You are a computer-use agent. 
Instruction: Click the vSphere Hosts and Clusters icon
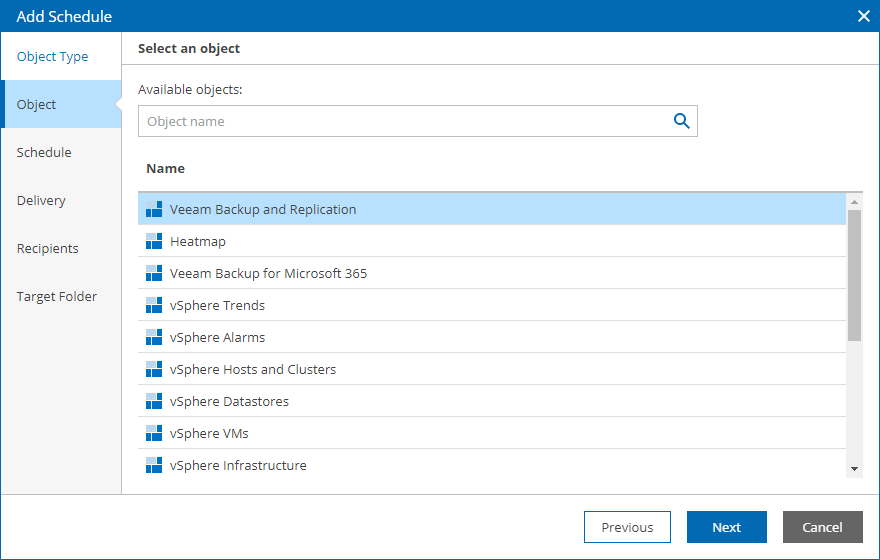154,369
